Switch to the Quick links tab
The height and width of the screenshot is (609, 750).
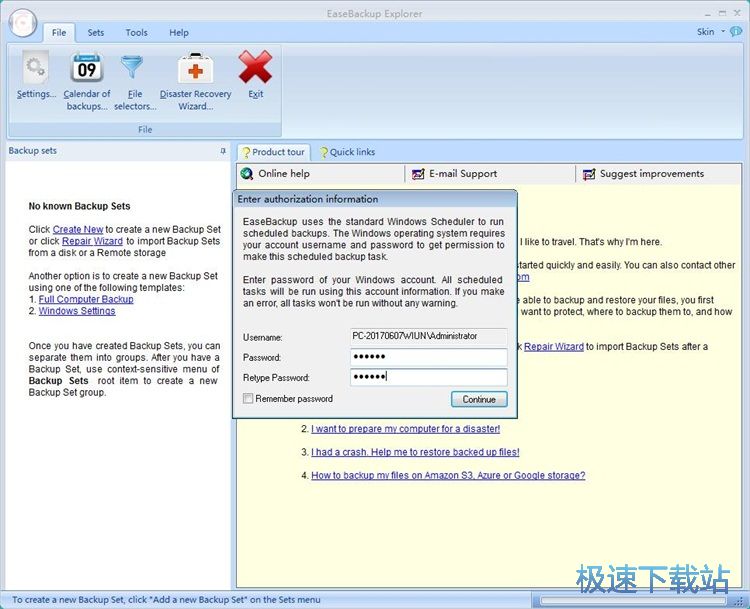coord(348,152)
